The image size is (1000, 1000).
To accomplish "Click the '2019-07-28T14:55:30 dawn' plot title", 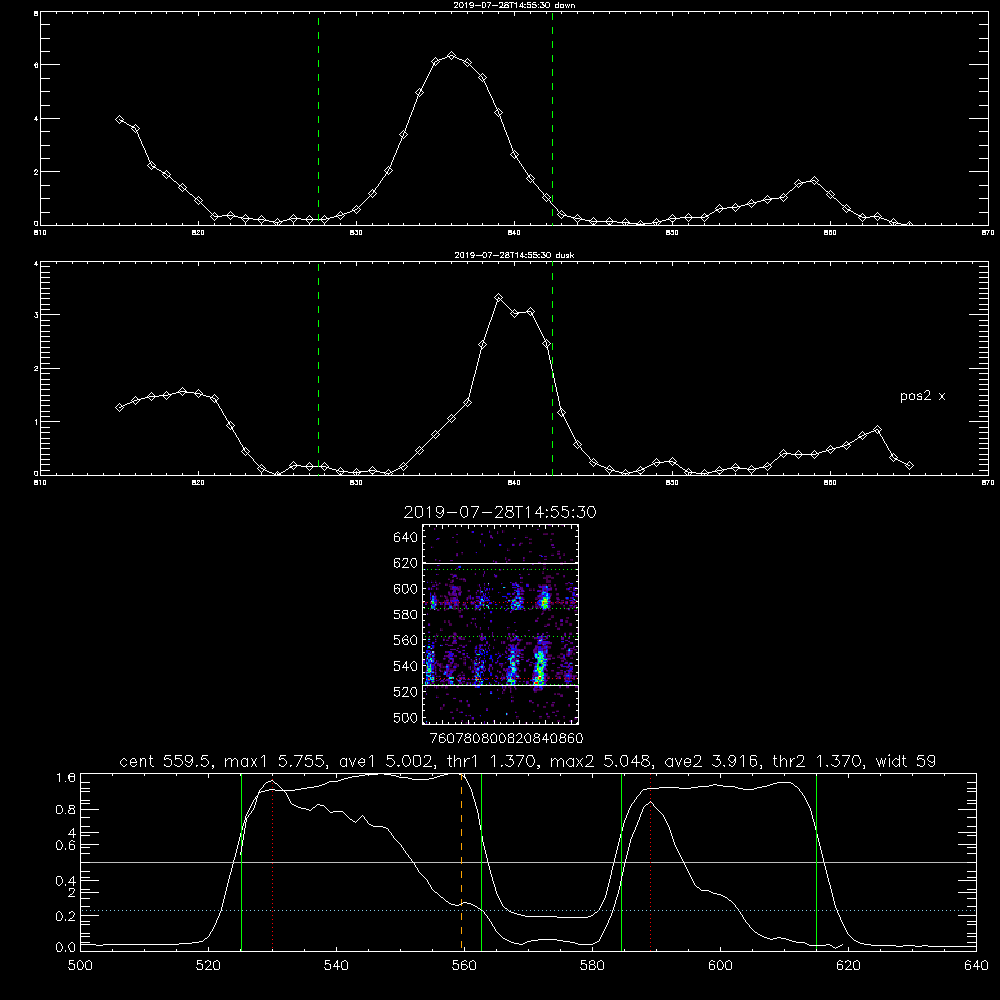I will [514, 5].
